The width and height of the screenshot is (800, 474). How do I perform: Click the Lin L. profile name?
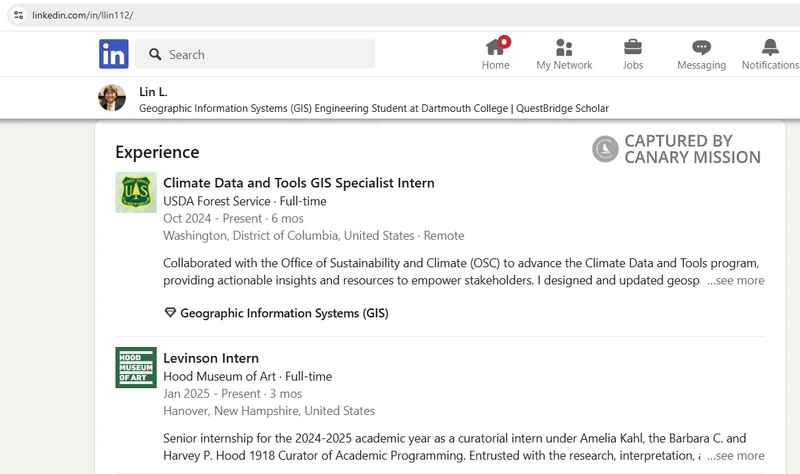153,92
